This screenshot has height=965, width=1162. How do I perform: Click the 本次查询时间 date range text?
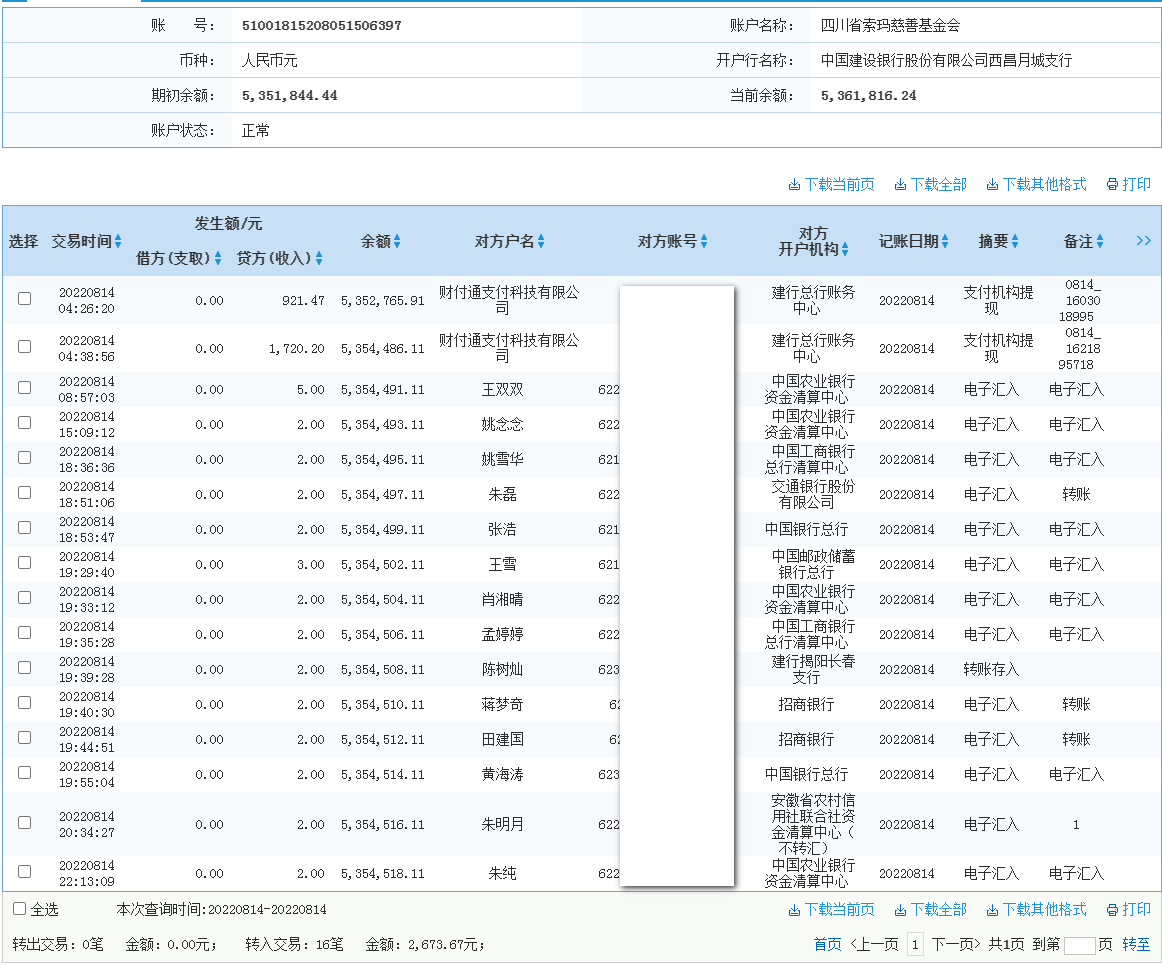tap(222, 909)
